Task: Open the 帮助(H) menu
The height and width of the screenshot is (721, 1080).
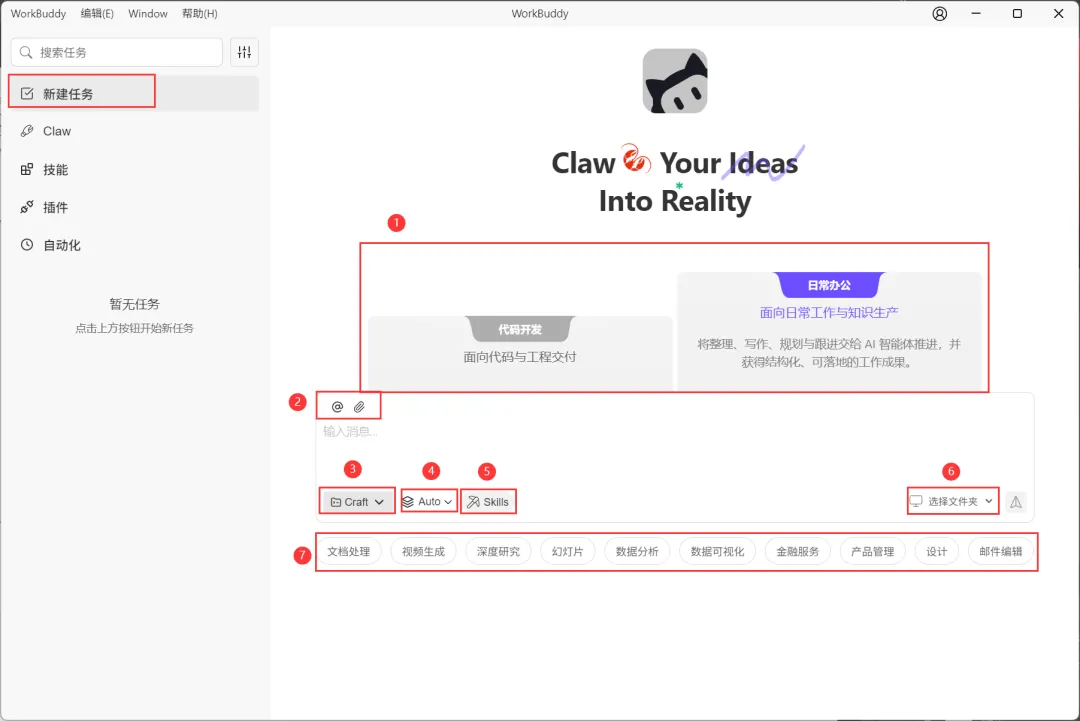Action: click(x=200, y=14)
